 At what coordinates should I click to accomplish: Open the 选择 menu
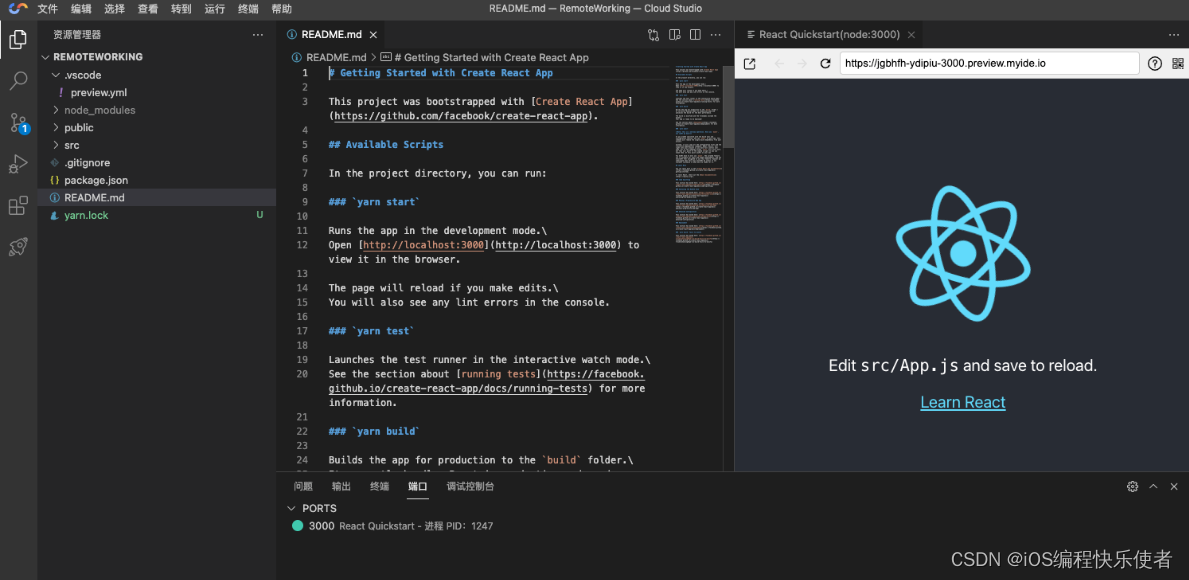pos(115,9)
